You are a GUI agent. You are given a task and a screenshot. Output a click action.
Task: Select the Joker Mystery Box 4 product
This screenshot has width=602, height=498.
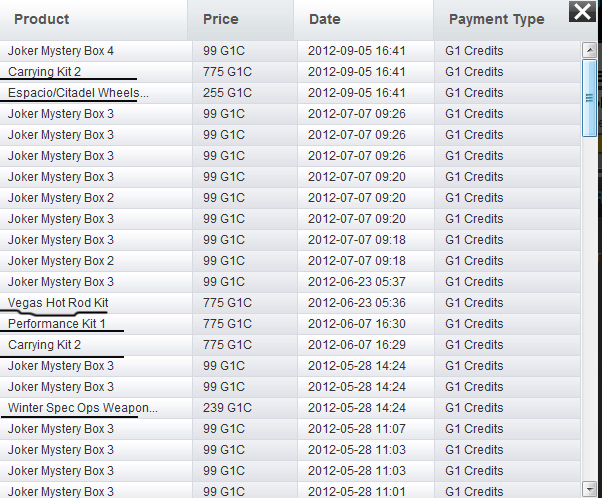(61, 51)
